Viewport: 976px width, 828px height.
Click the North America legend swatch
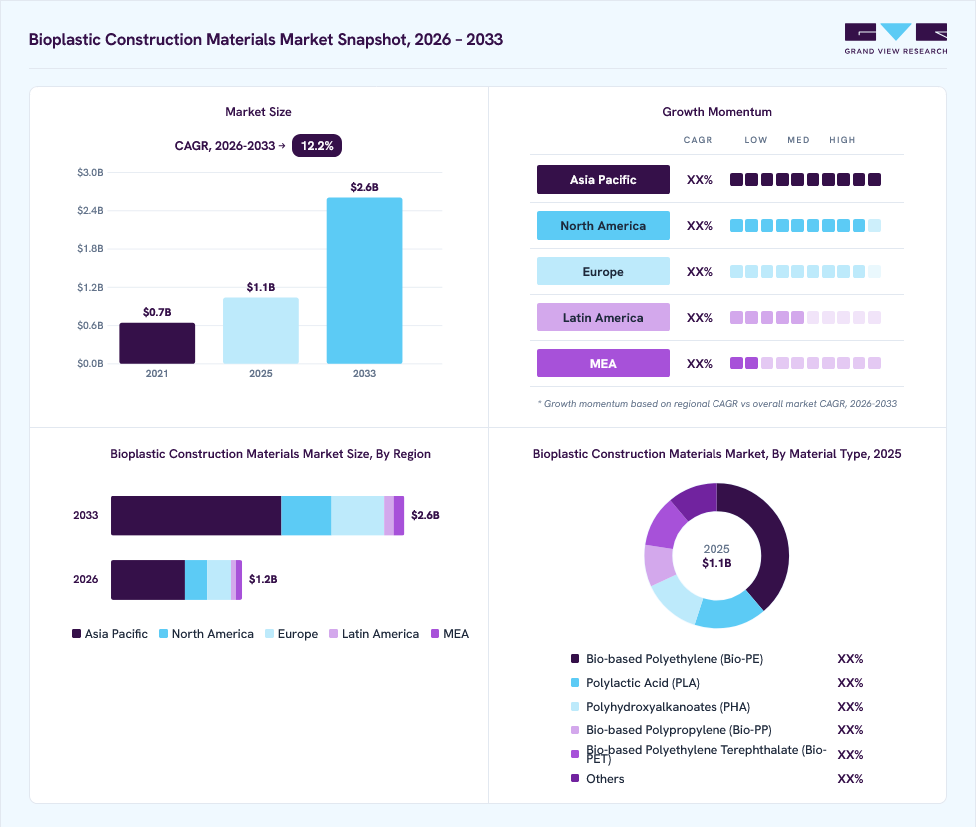164,634
